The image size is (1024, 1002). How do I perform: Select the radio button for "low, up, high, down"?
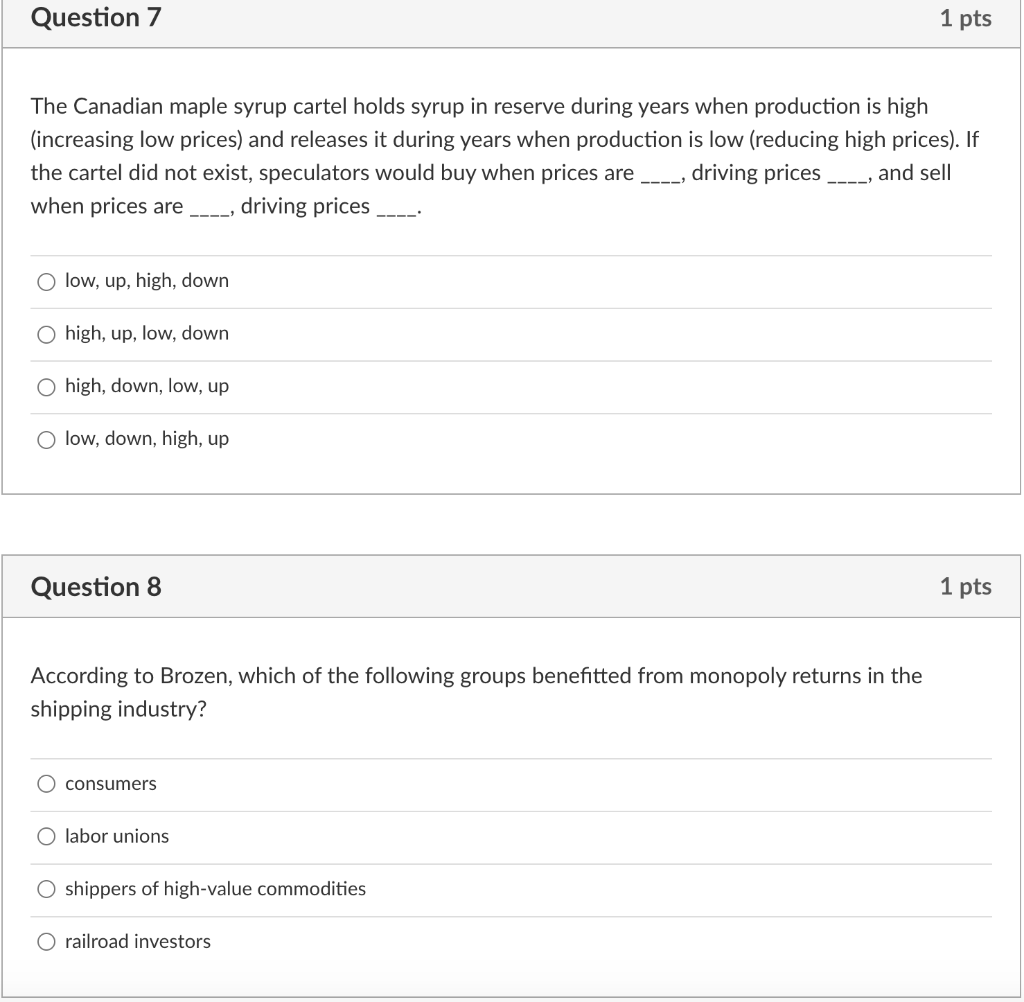[x=46, y=281]
